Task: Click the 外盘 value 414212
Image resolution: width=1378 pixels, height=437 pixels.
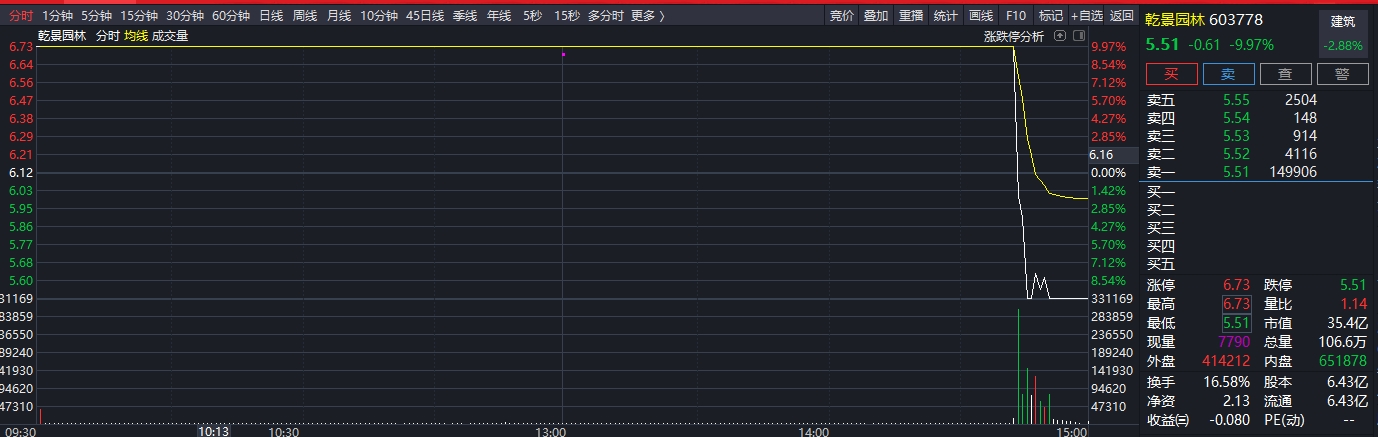Action: [x=1227, y=361]
